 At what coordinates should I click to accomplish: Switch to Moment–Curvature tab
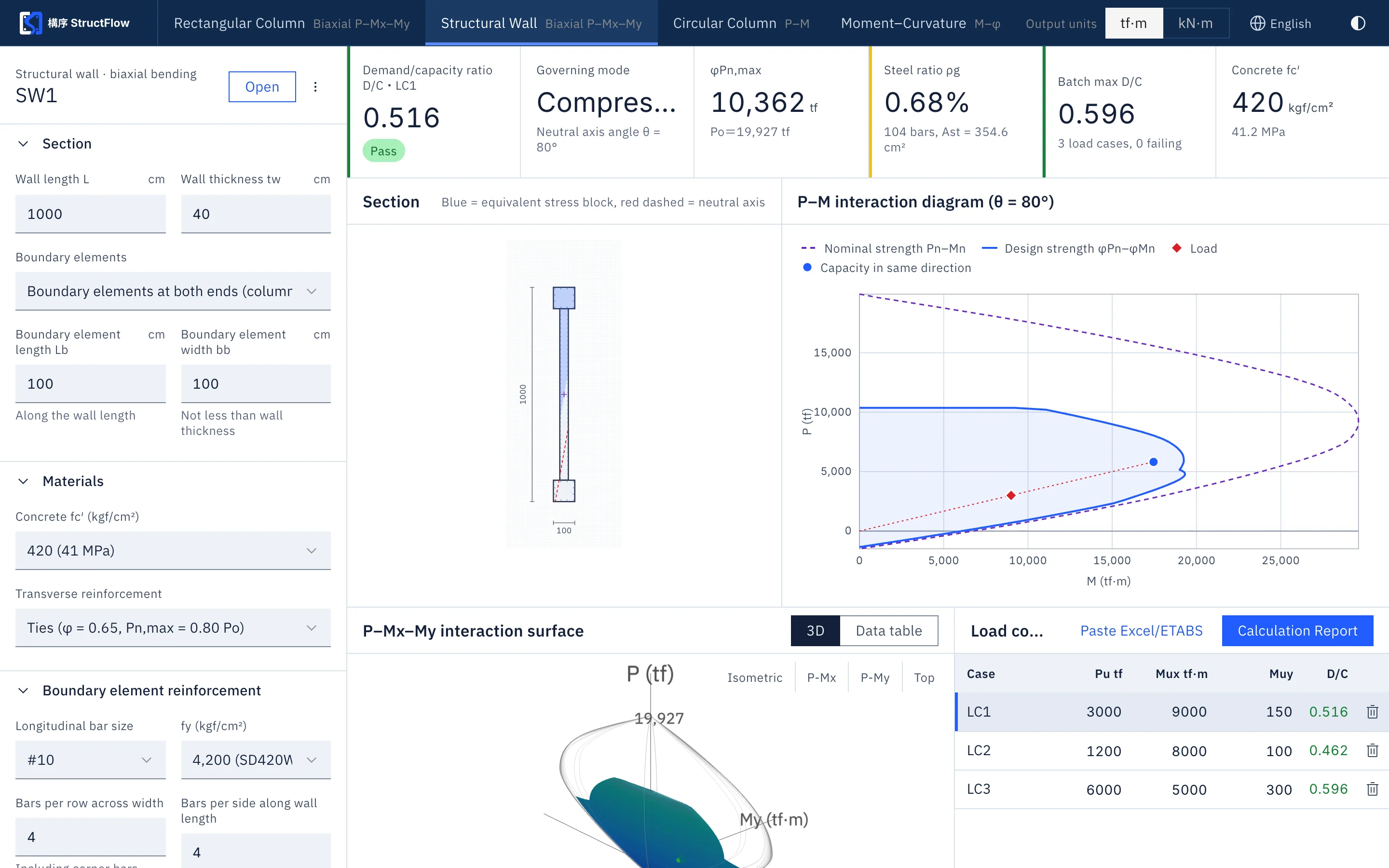[x=920, y=23]
